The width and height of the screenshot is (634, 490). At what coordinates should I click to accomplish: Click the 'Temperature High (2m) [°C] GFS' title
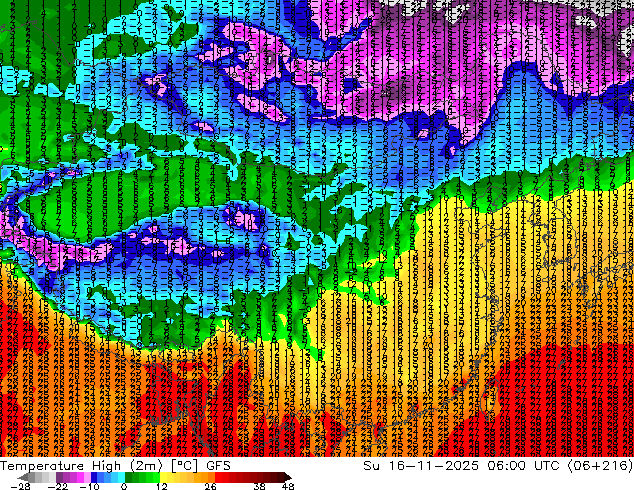[115, 466]
